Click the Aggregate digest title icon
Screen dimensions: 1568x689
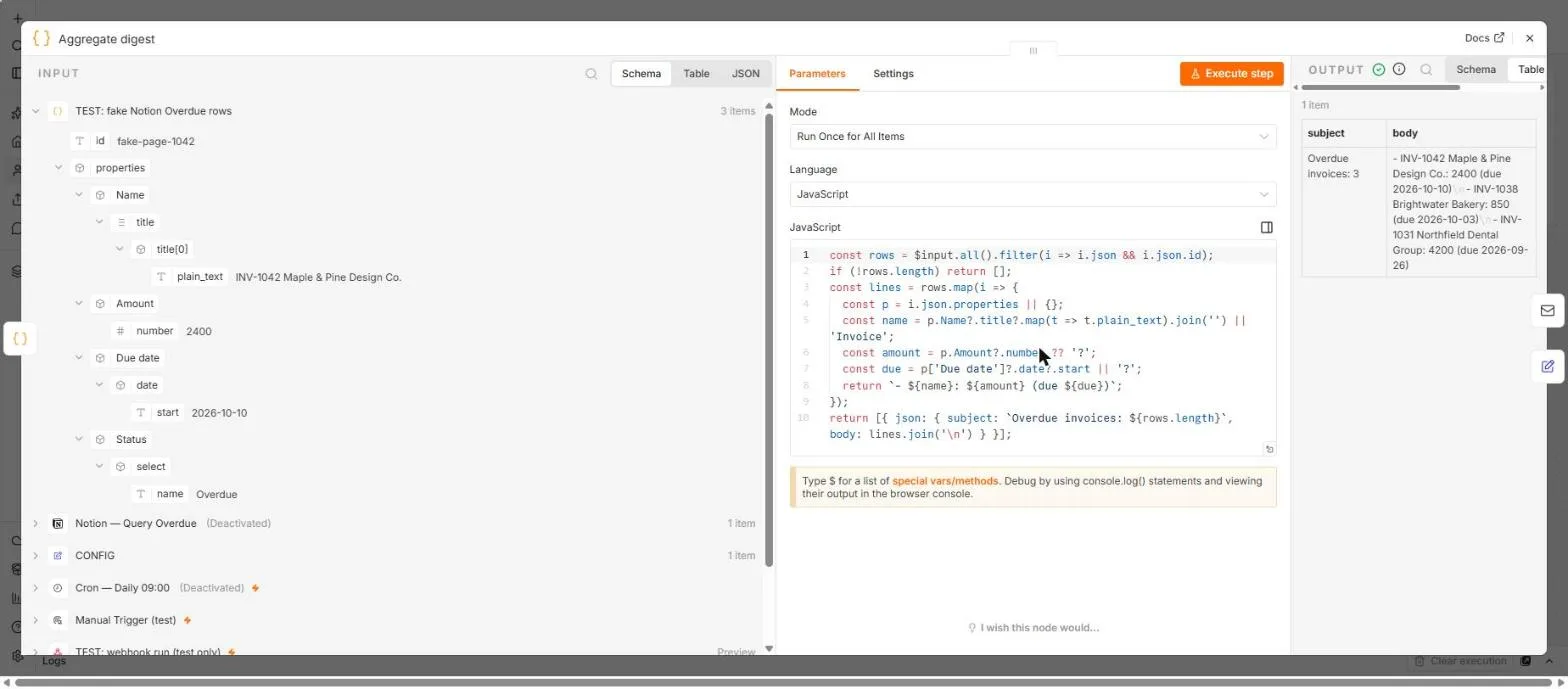[x=41, y=38]
